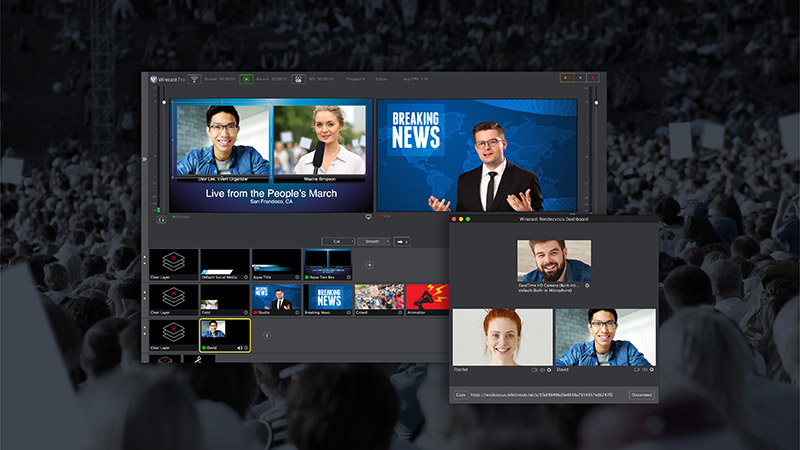The image size is (800, 450).
Task: Mute David's speaker icon in Rendezvous Dashboard
Action: click(x=645, y=369)
